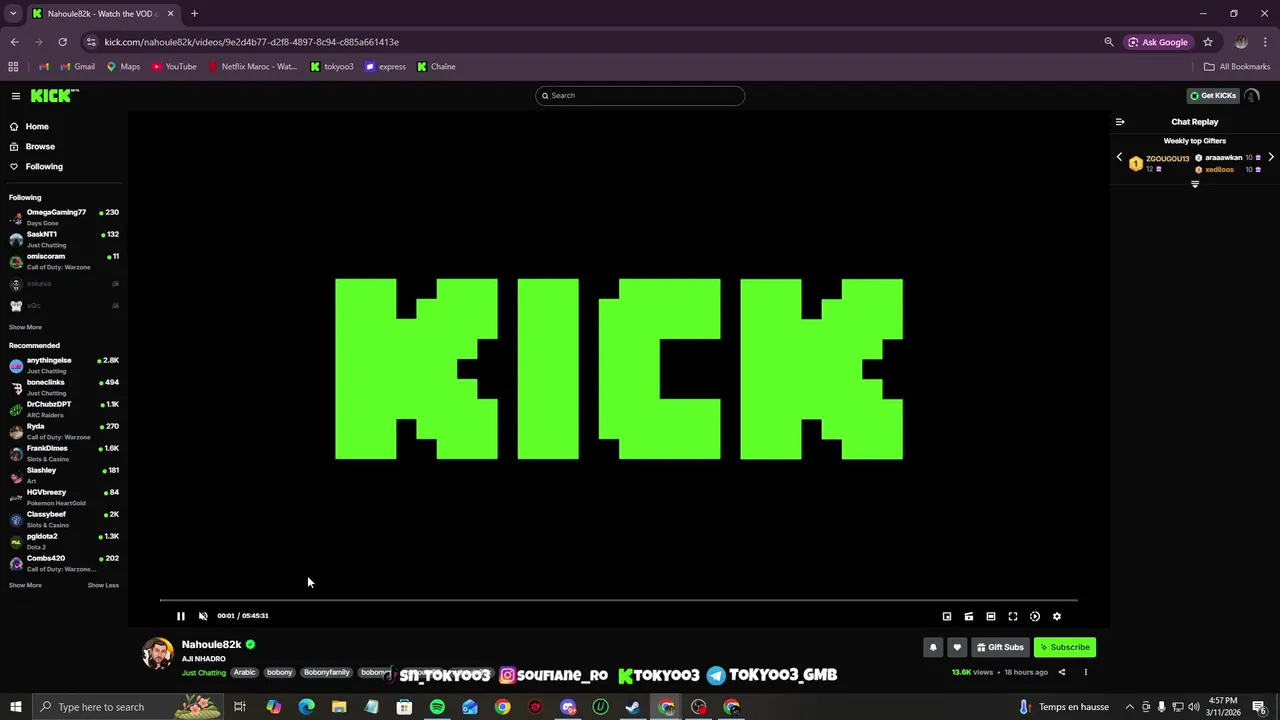Open the user profile avatar menu
Viewport: 1280px width, 720px height.
click(1252, 96)
